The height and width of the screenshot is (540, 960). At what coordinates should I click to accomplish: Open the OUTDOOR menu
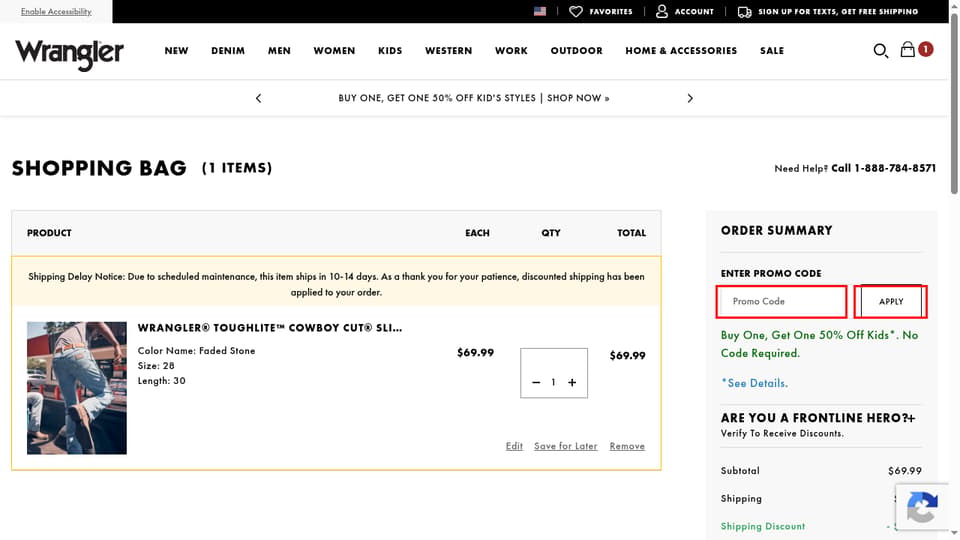(x=576, y=51)
